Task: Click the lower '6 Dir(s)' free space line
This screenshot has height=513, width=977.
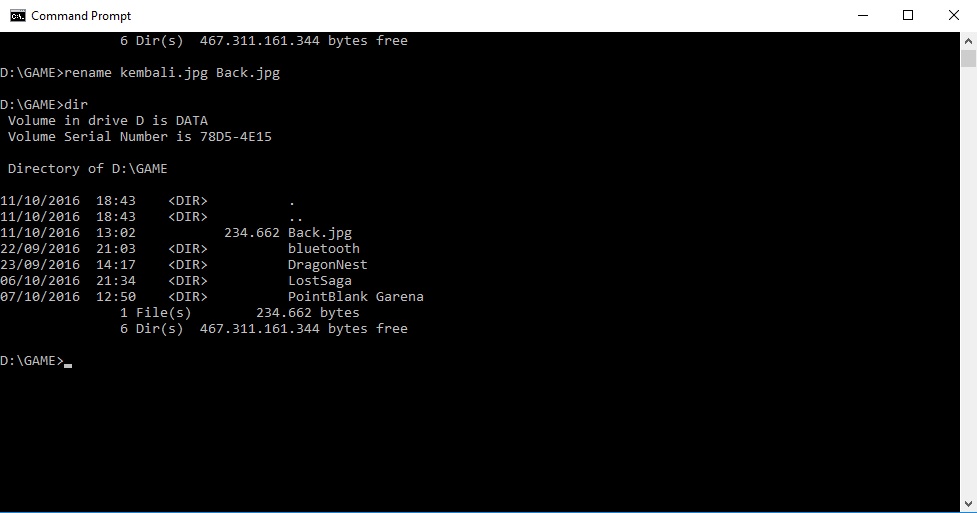Action: pos(264,329)
